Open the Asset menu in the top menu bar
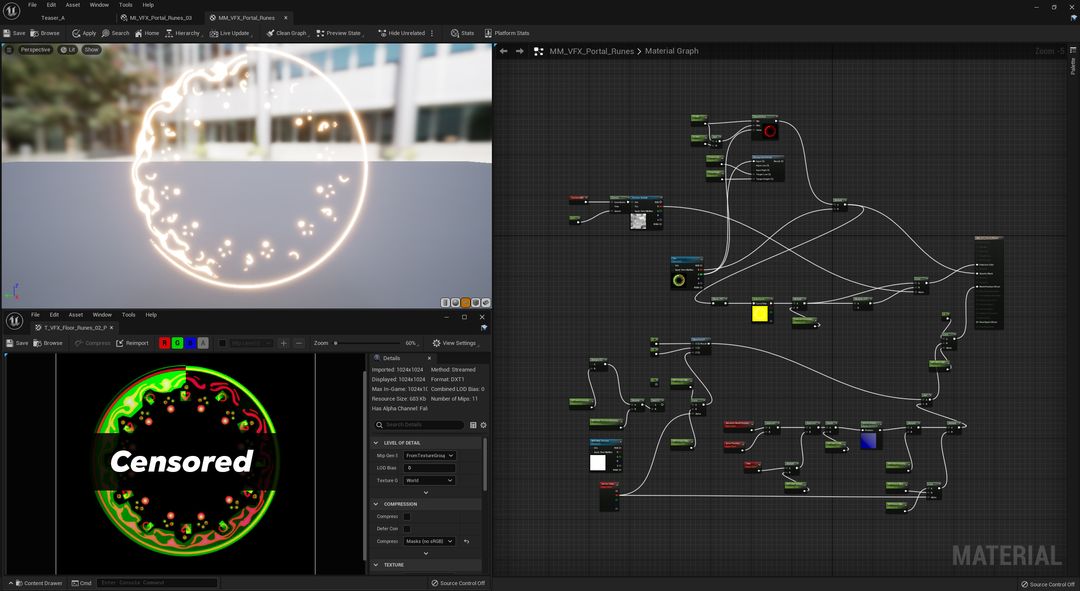1080x591 pixels. coord(73,5)
